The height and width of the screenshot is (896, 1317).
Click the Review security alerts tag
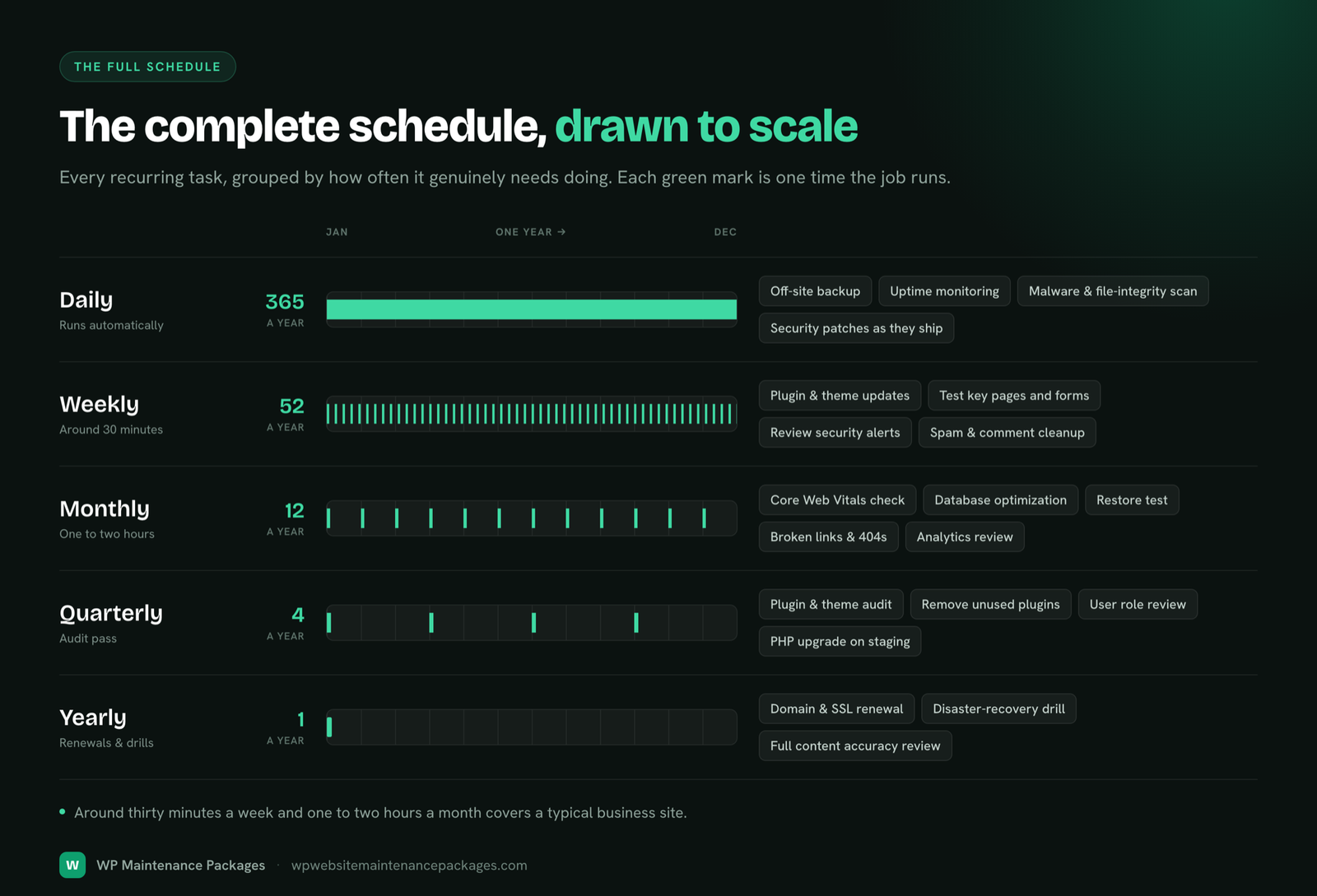[x=835, y=433]
